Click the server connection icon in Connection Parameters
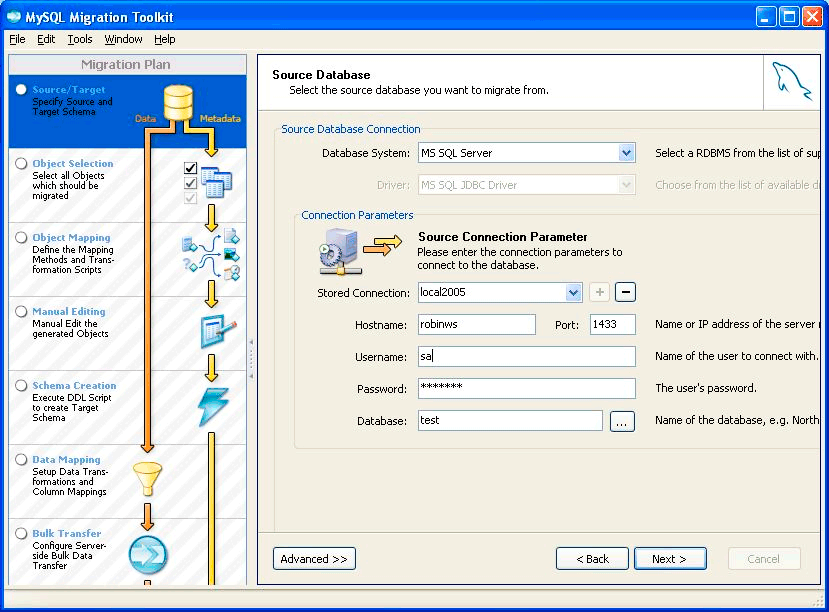 tap(340, 252)
